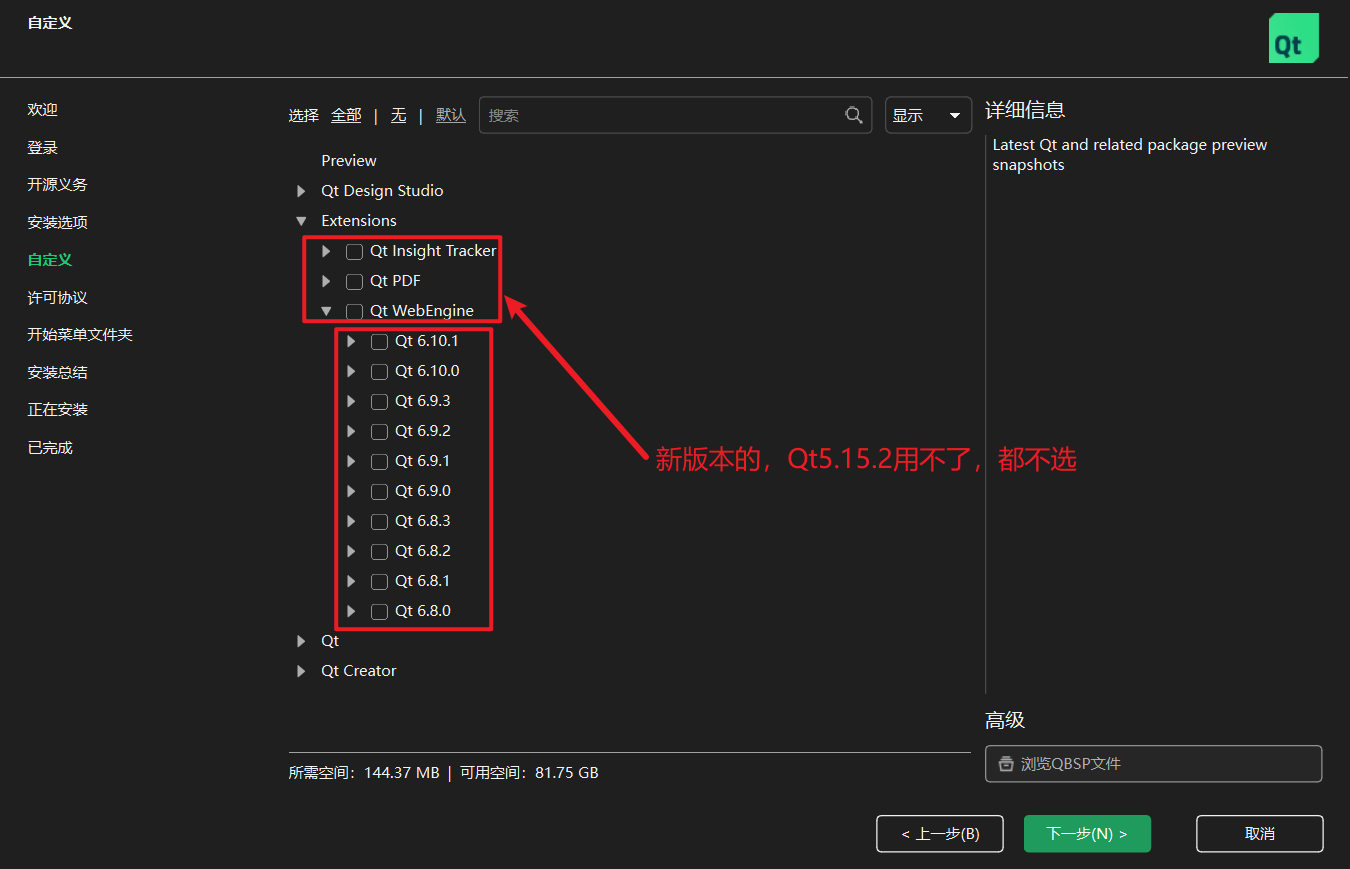Image resolution: width=1350 pixels, height=869 pixels.
Task: Select the Qt 6.9.0 checkbox
Action: 379,491
